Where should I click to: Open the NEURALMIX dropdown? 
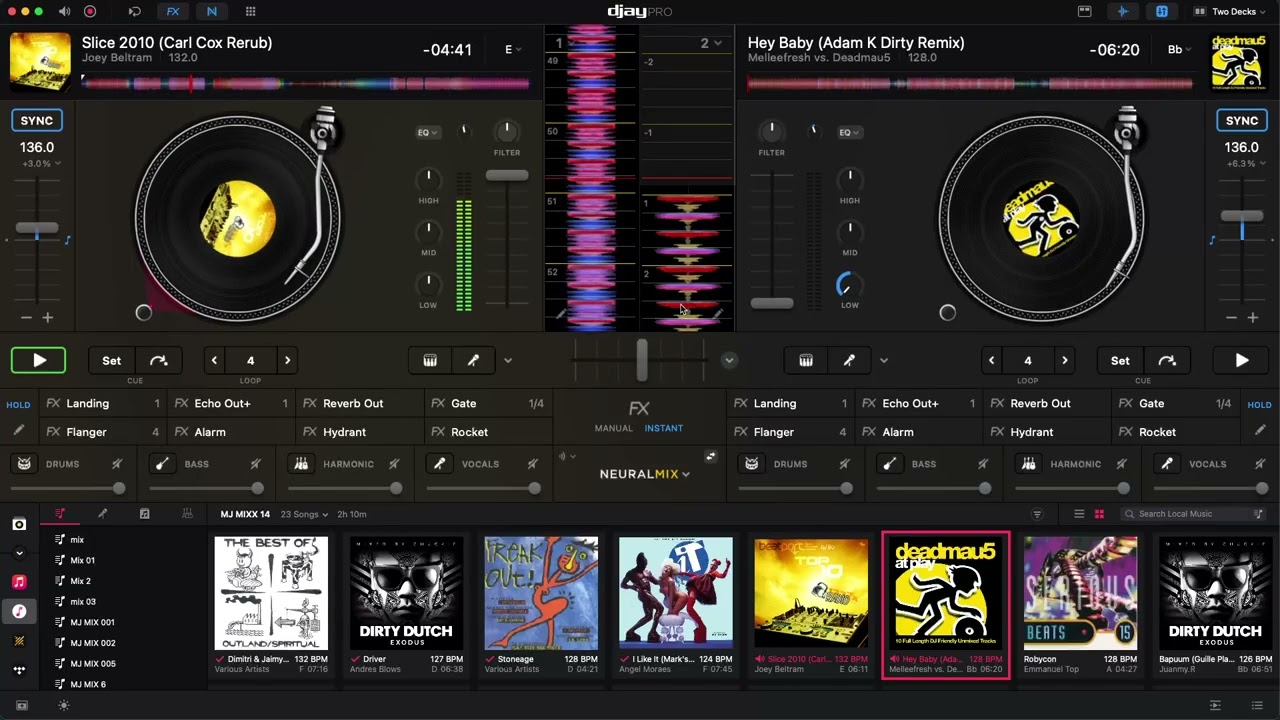(645, 474)
